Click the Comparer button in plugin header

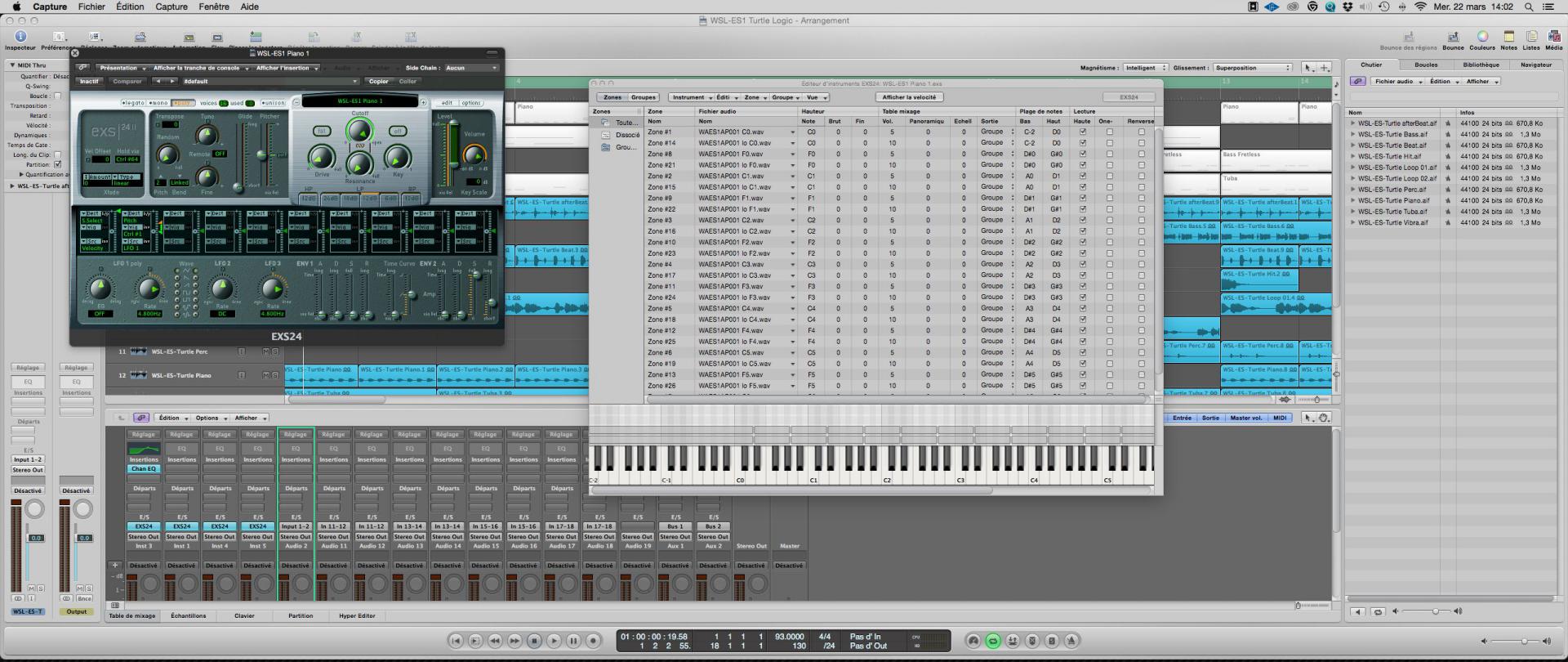127,81
